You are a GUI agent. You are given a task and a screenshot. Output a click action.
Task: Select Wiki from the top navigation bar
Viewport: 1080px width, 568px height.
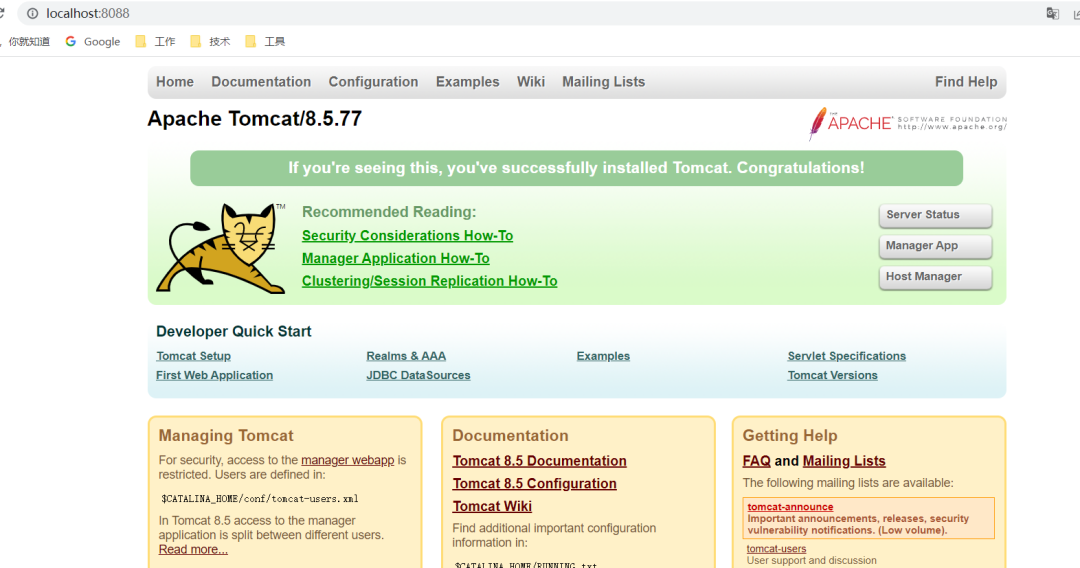point(530,82)
